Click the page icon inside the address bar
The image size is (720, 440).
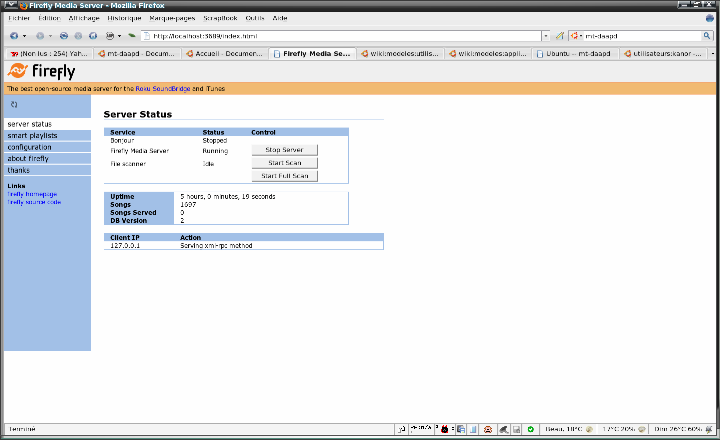pyautogui.click(x=147, y=36)
